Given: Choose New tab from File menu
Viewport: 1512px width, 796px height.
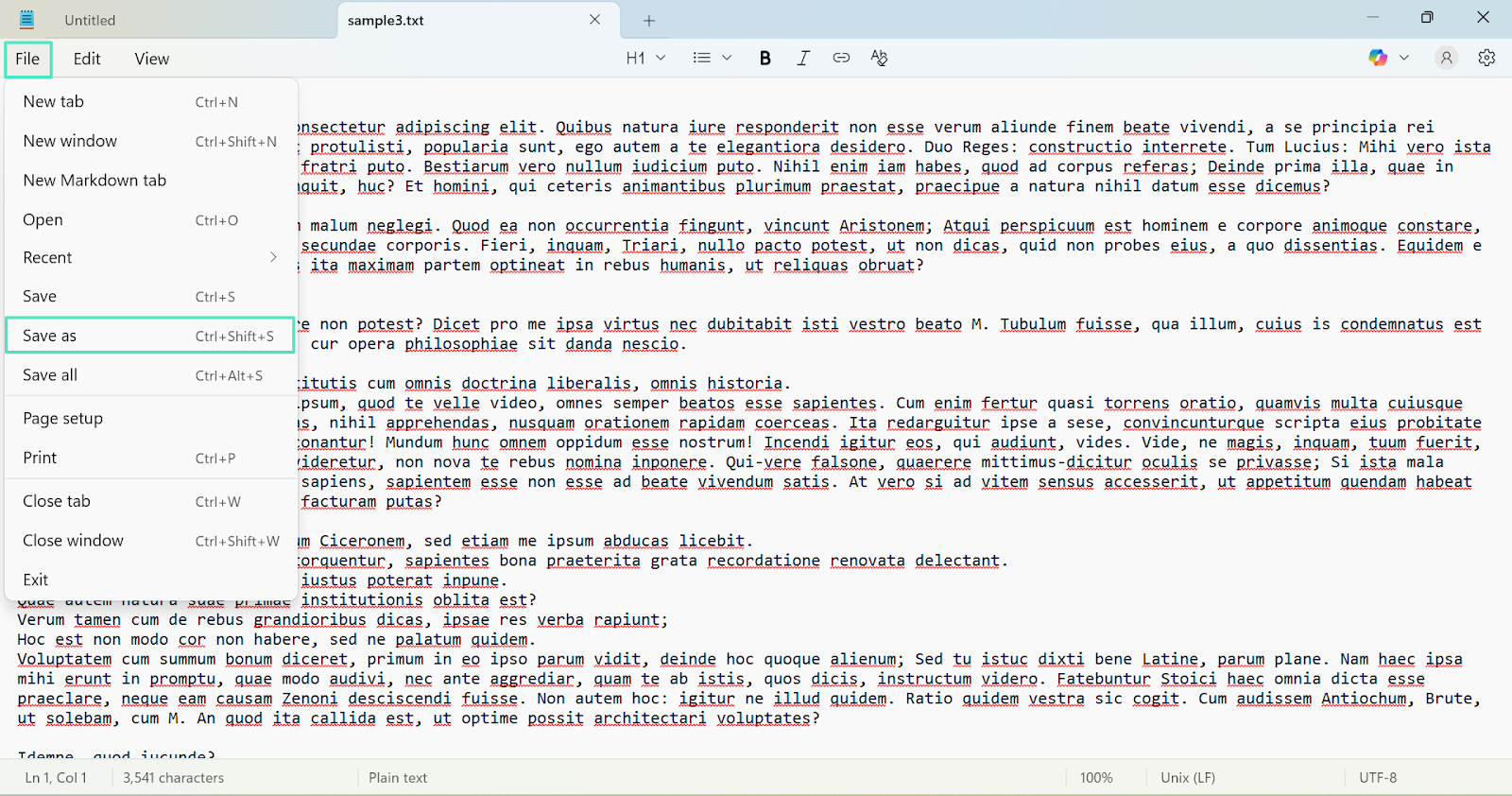Looking at the screenshot, I should (x=150, y=102).
